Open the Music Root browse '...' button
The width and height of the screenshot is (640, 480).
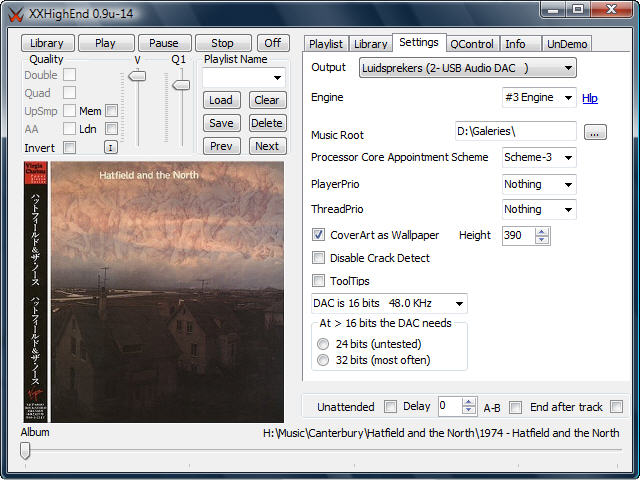[595, 132]
